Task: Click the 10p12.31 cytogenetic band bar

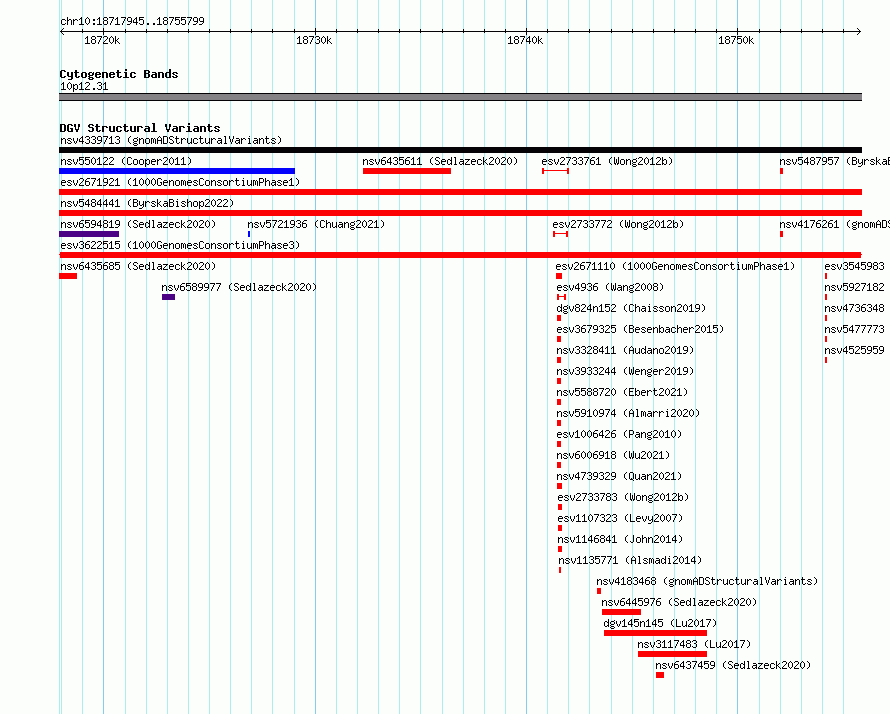Action: [460, 97]
